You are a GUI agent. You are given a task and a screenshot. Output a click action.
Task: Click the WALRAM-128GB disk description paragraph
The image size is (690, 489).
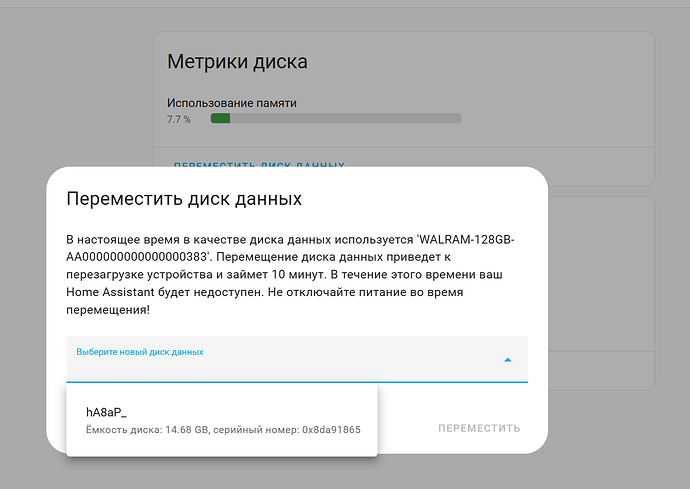click(x=290, y=275)
